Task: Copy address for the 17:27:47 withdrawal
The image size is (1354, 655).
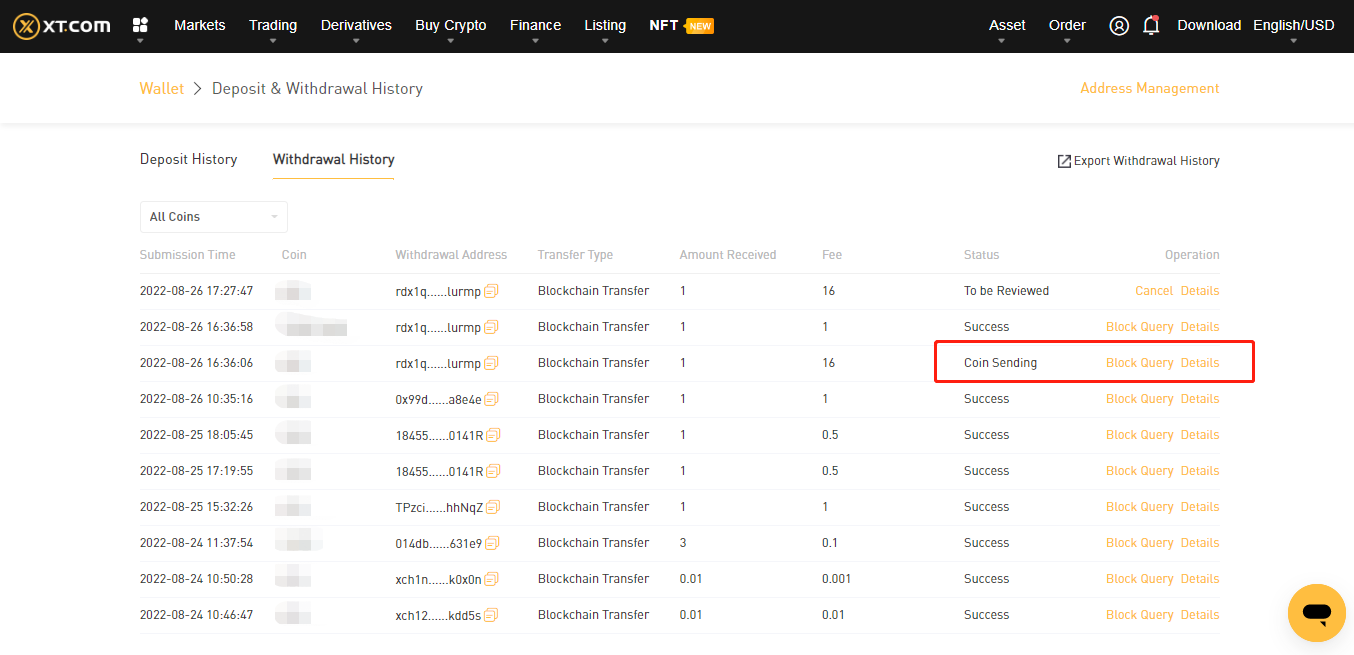Action: point(491,291)
